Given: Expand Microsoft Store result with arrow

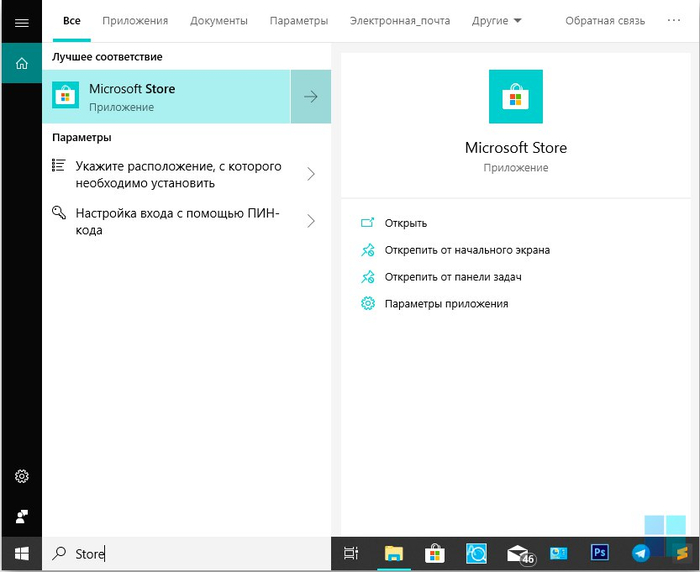Looking at the screenshot, I should pos(311,97).
